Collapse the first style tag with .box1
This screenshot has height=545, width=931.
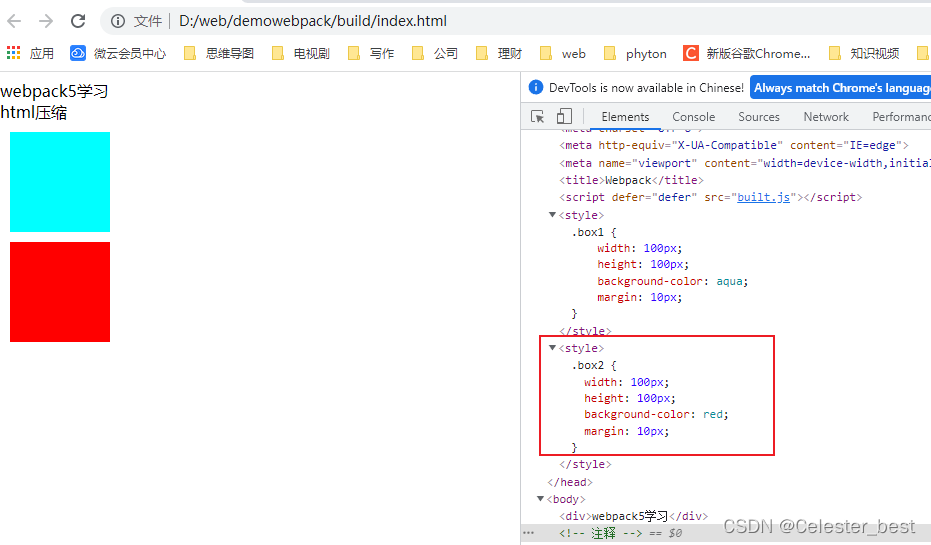(x=552, y=215)
